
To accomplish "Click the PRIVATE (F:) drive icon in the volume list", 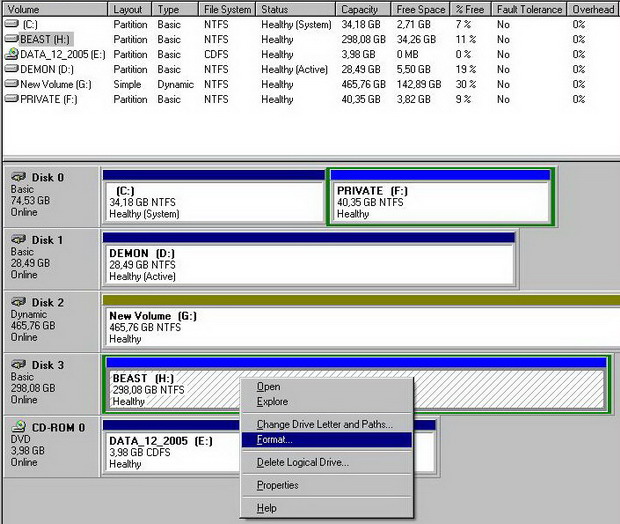I will [x=12, y=98].
